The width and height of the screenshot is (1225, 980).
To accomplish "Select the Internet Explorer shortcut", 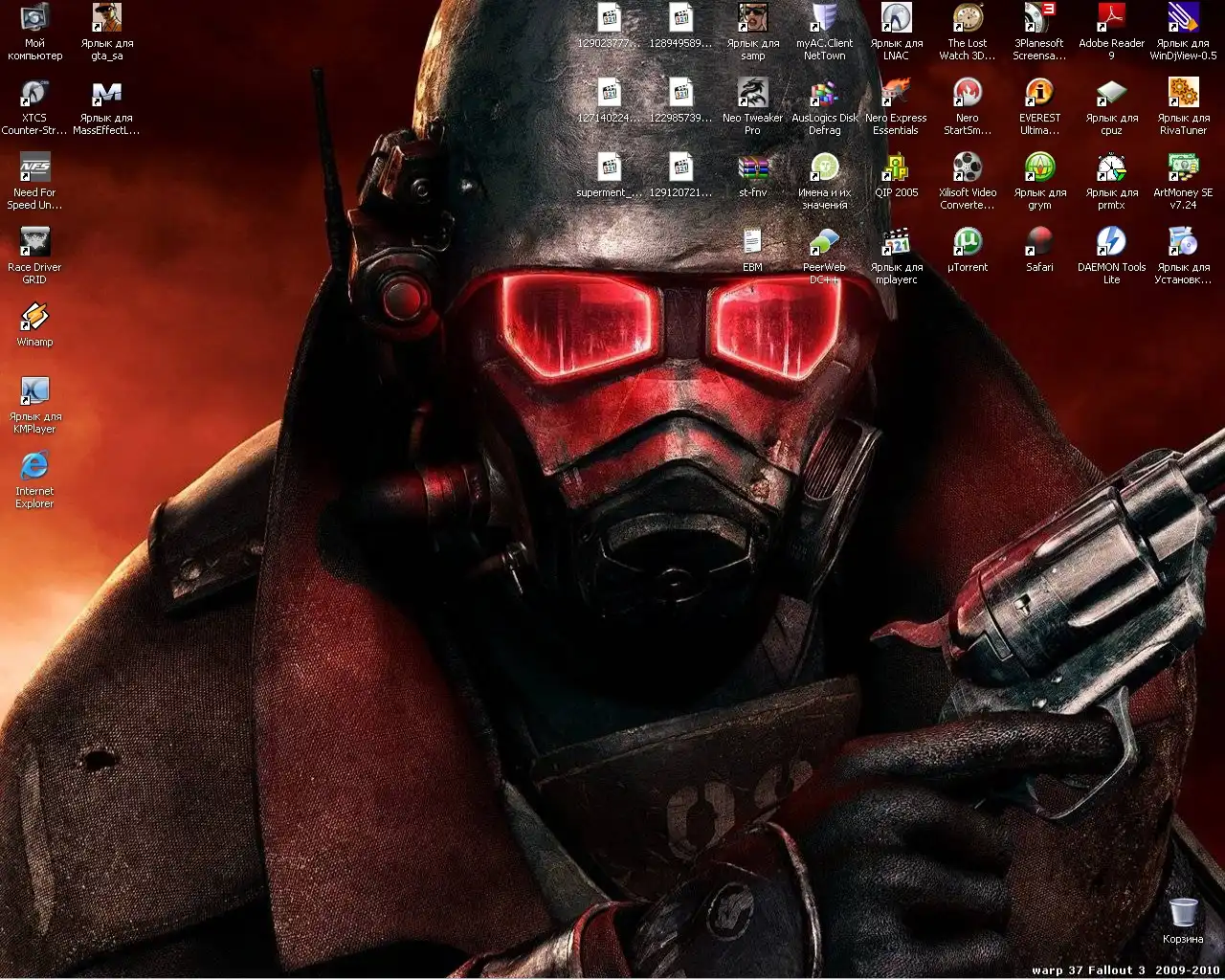I will click(34, 467).
